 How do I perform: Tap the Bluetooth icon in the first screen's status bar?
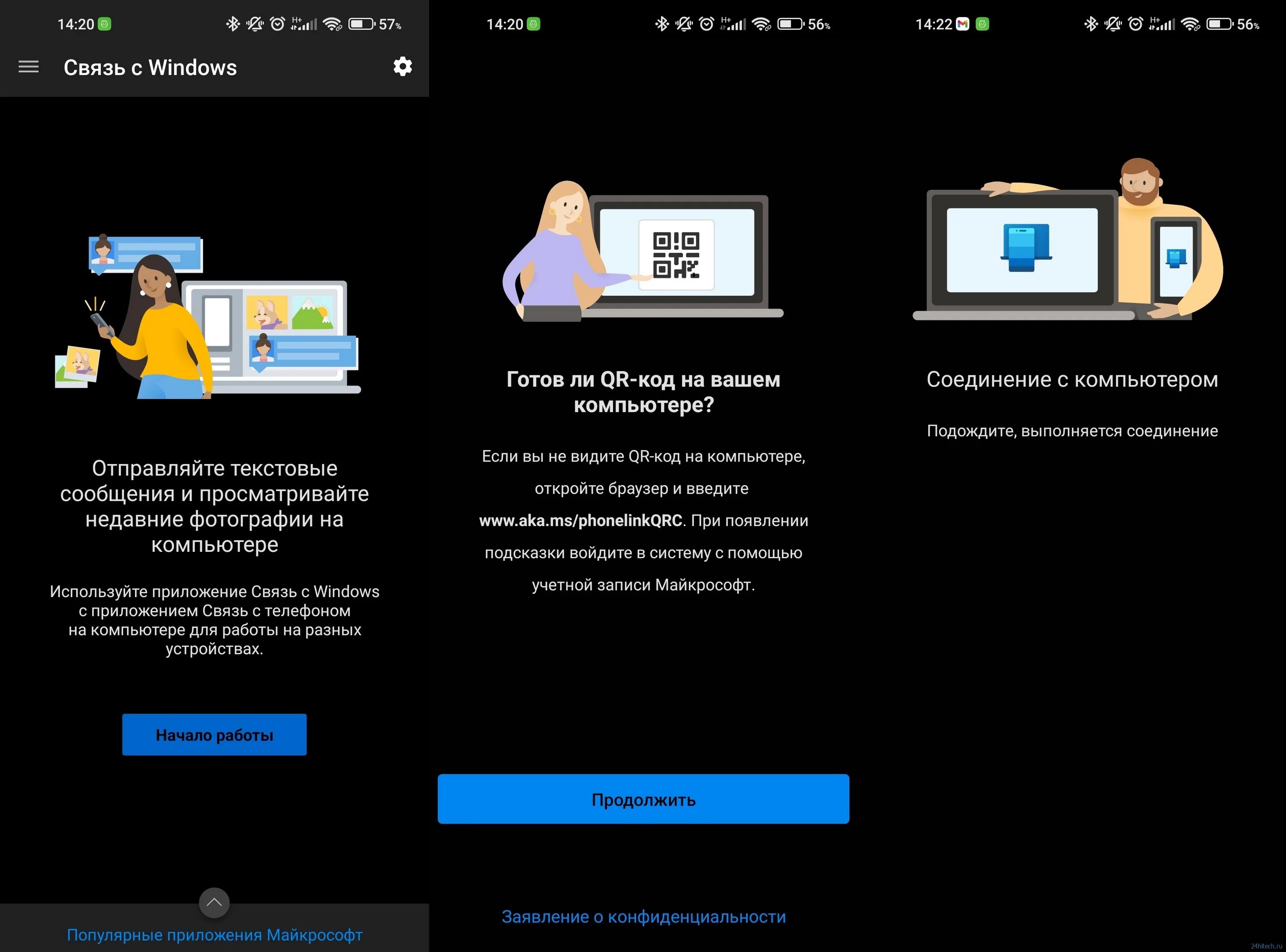pyautogui.click(x=232, y=24)
